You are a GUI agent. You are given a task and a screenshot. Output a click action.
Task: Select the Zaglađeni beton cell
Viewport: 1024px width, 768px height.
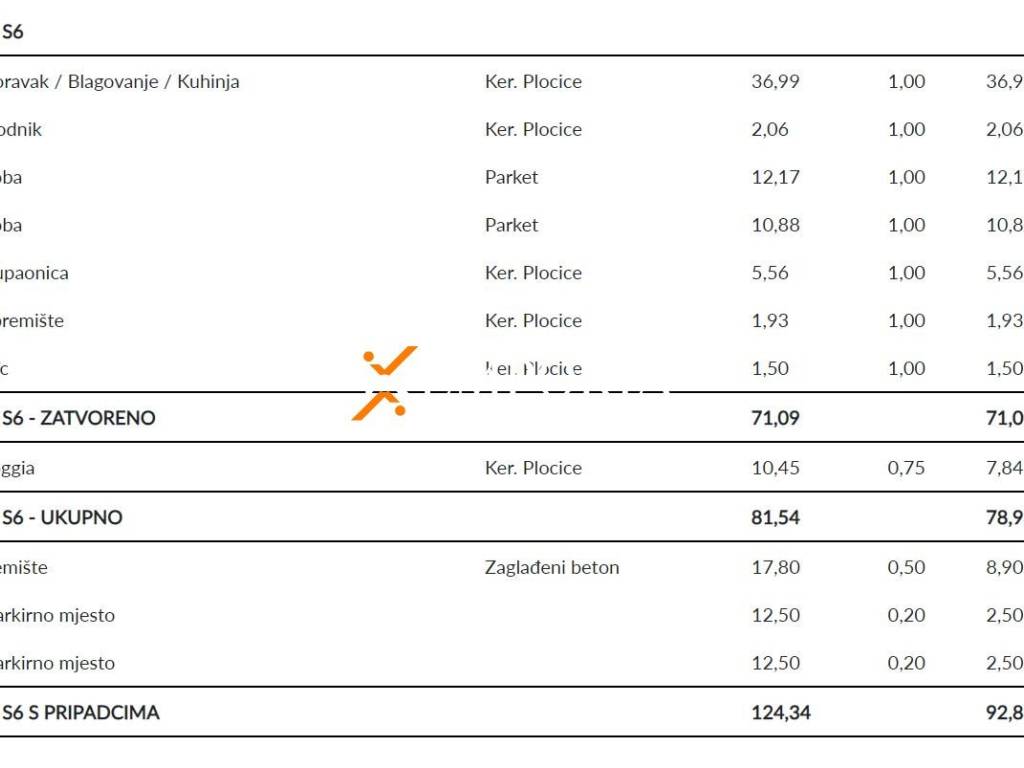point(552,567)
